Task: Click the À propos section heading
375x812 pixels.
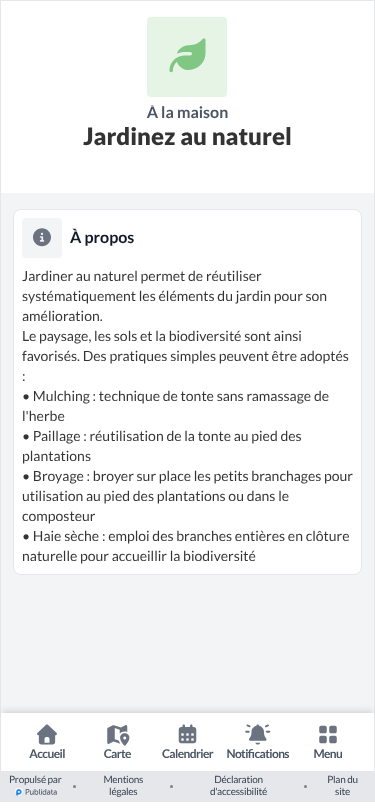Action: pos(102,238)
